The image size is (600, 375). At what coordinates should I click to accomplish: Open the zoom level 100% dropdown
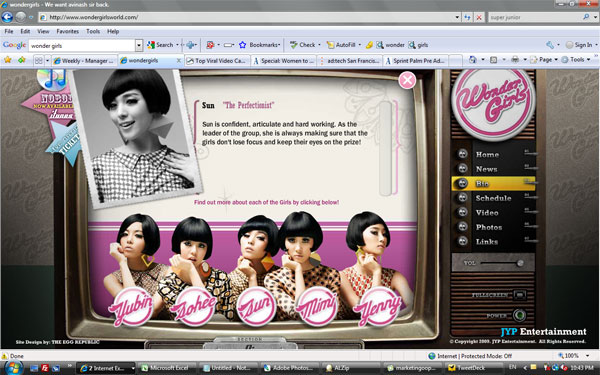pos(587,355)
